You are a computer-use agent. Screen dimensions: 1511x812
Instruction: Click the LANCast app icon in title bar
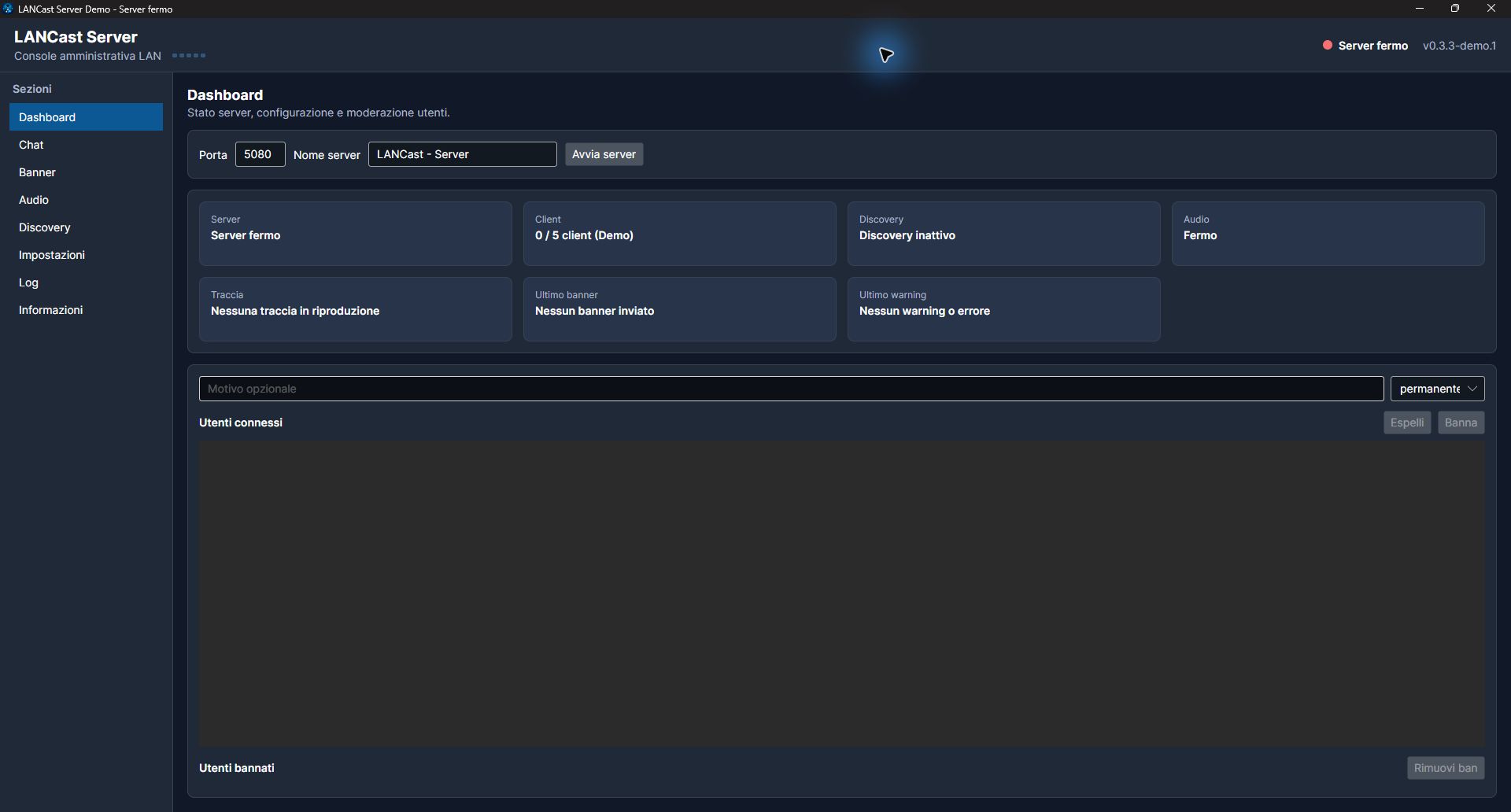coord(8,9)
